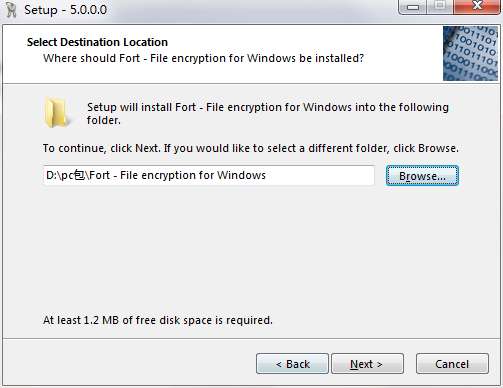Click the 'To continue, click Next' instruction
The height and width of the screenshot is (388, 503).
(251, 148)
